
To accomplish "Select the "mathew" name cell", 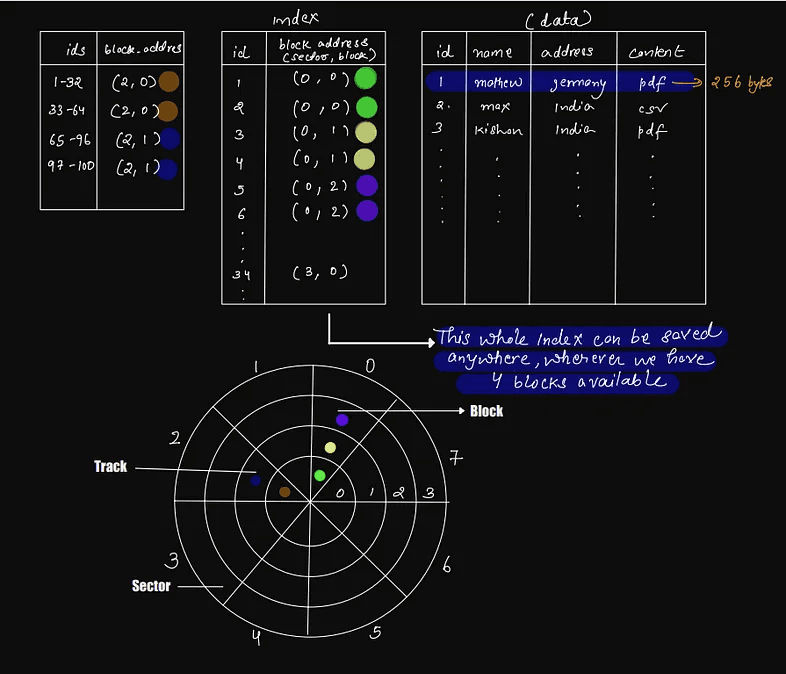I will (497, 82).
